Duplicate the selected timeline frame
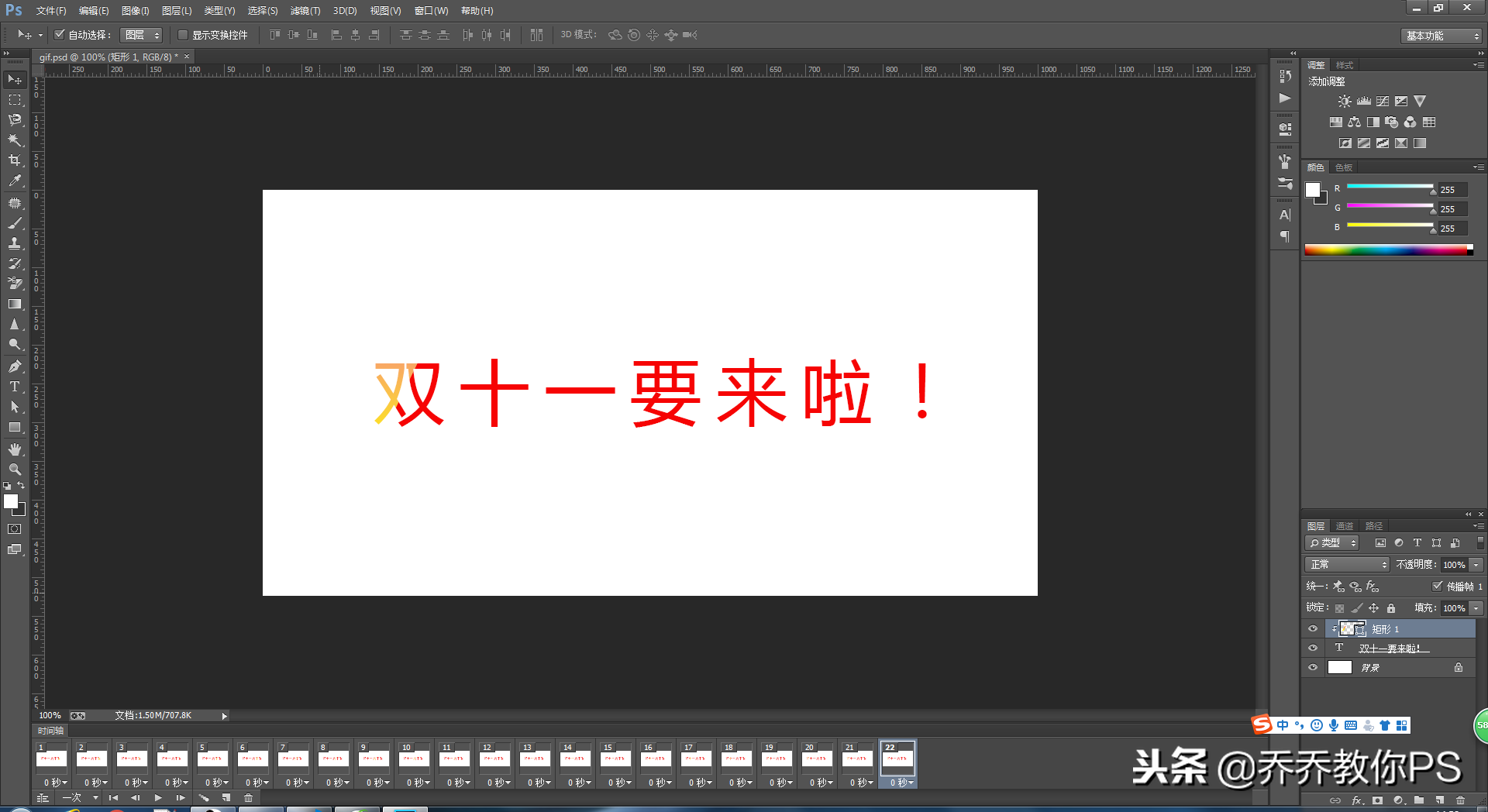The width and height of the screenshot is (1488, 812). point(226,798)
